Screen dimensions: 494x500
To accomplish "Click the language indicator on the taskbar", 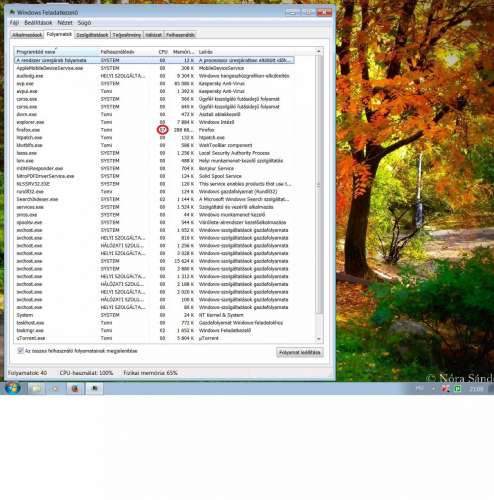I will (x=419, y=389).
